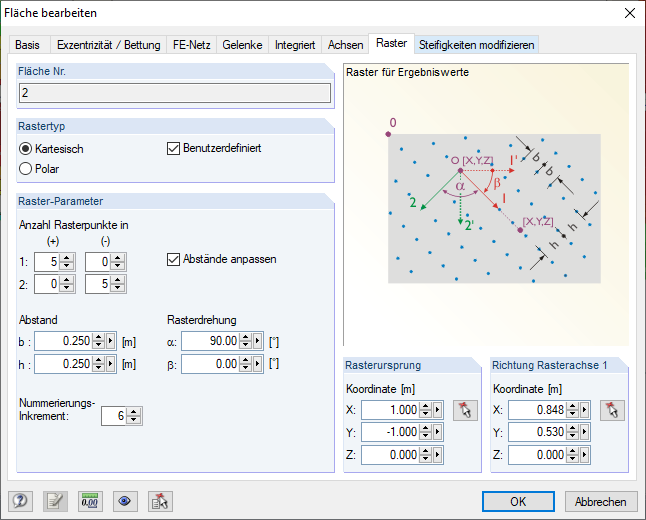Open arrow menu of Rasterachse 1 Z field
Screen dimensions: 646x520
tap(585, 455)
